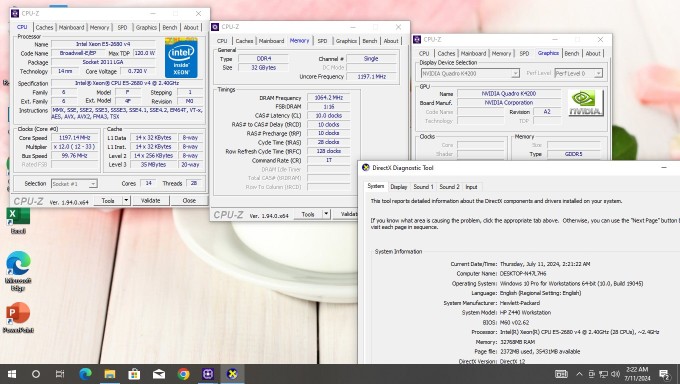
Task: Select the Microsoft Edge desktop shortcut
Action: click(x=18, y=271)
